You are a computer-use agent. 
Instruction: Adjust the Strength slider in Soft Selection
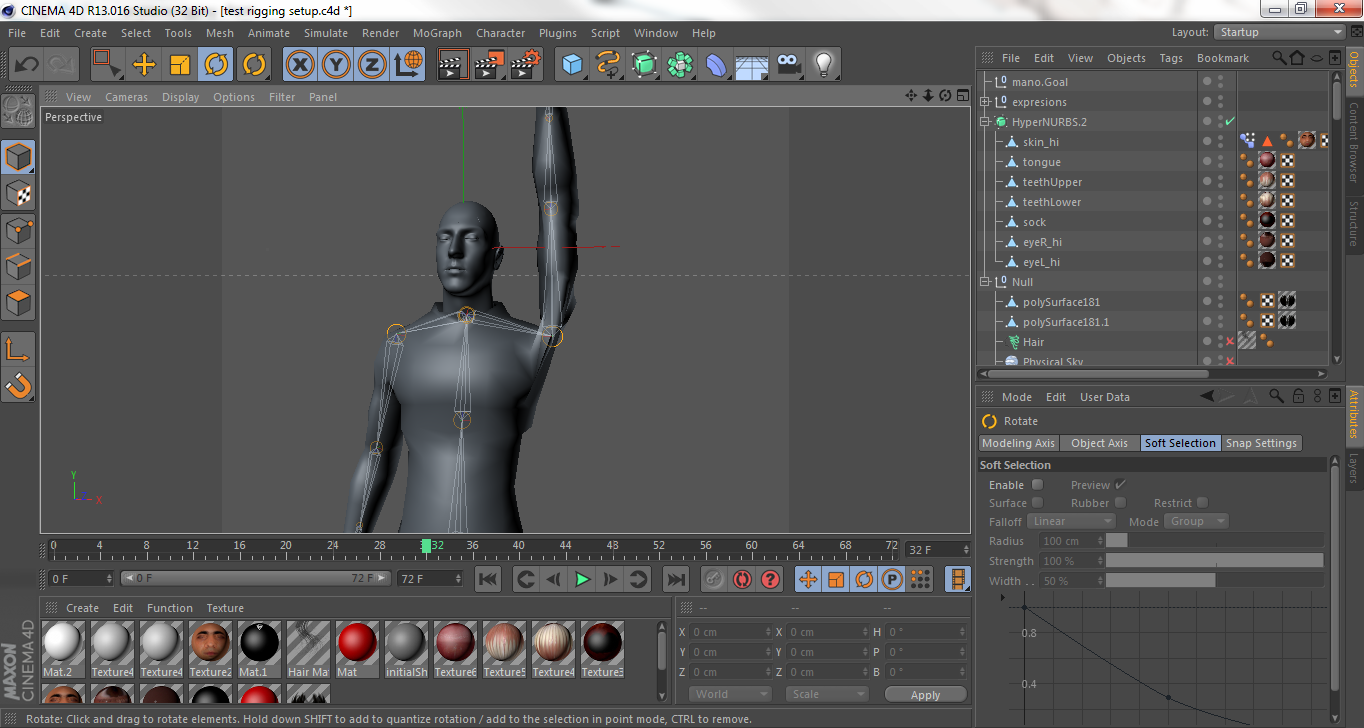[x=1214, y=561]
